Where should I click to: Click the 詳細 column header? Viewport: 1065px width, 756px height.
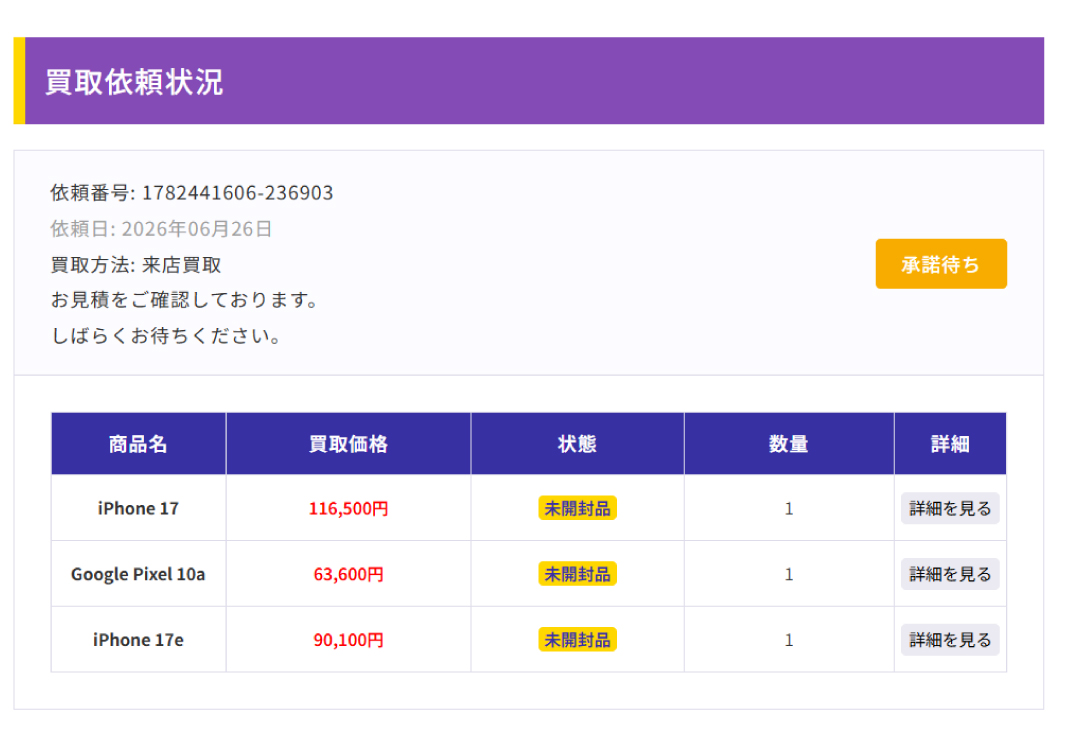950,444
